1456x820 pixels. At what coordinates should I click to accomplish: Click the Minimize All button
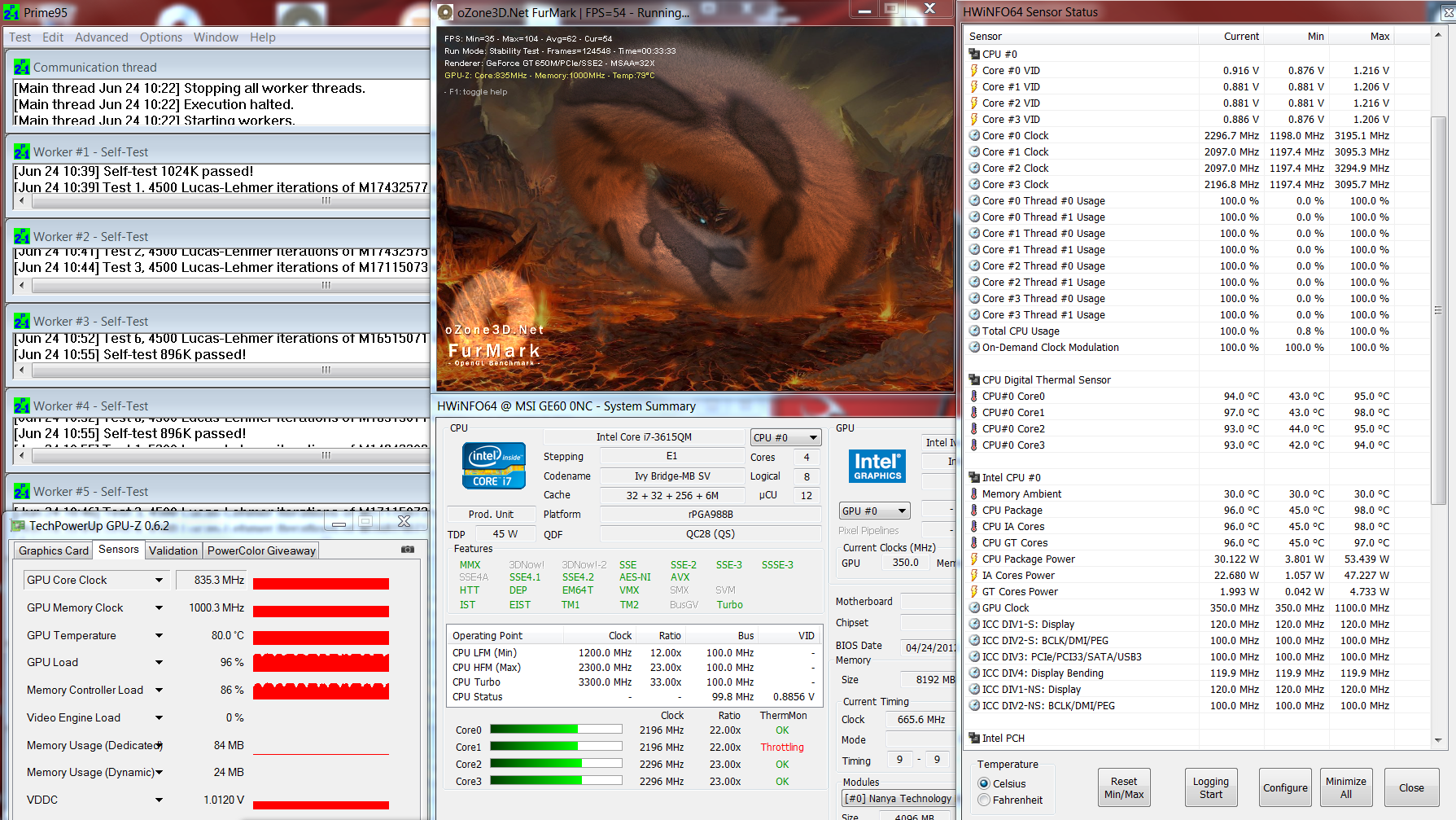[x=1346, y=787]
